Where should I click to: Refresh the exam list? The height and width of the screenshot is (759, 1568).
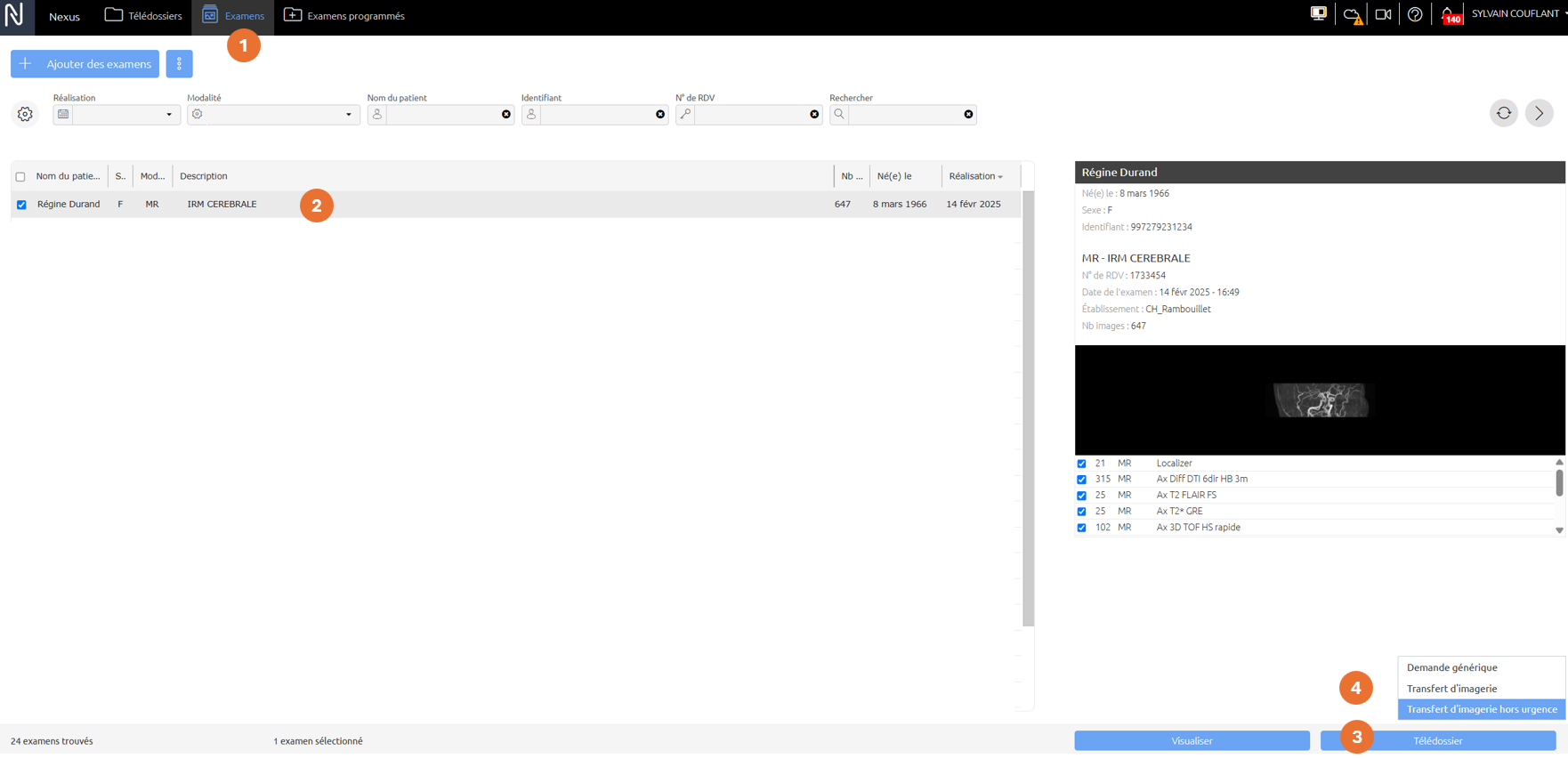tap(1504, 113)
